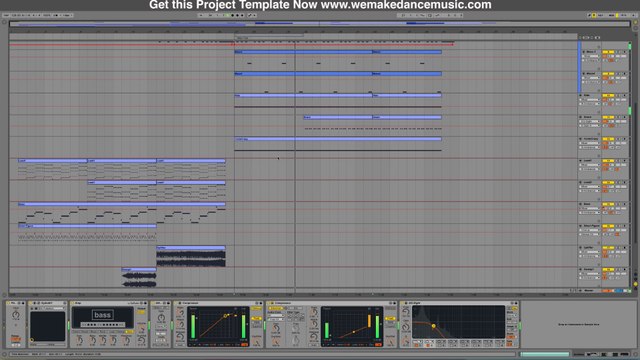The height and width of the screenshot is (360, 640).
Task: Toggle the Amp device activator
Action: click(73, 303)
